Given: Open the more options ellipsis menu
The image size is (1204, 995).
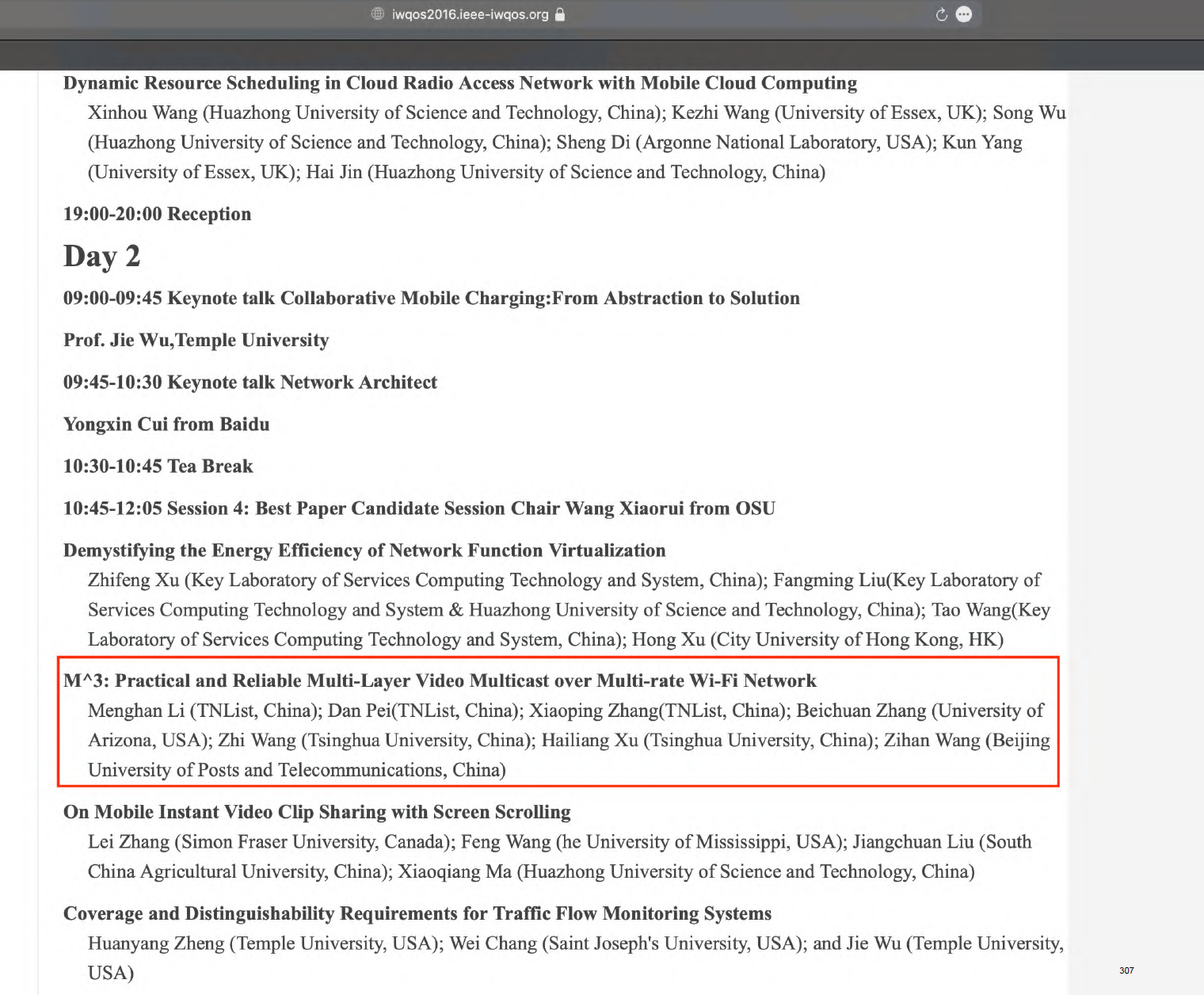Looking at the screenshot, I should click(x=965, y=13).
